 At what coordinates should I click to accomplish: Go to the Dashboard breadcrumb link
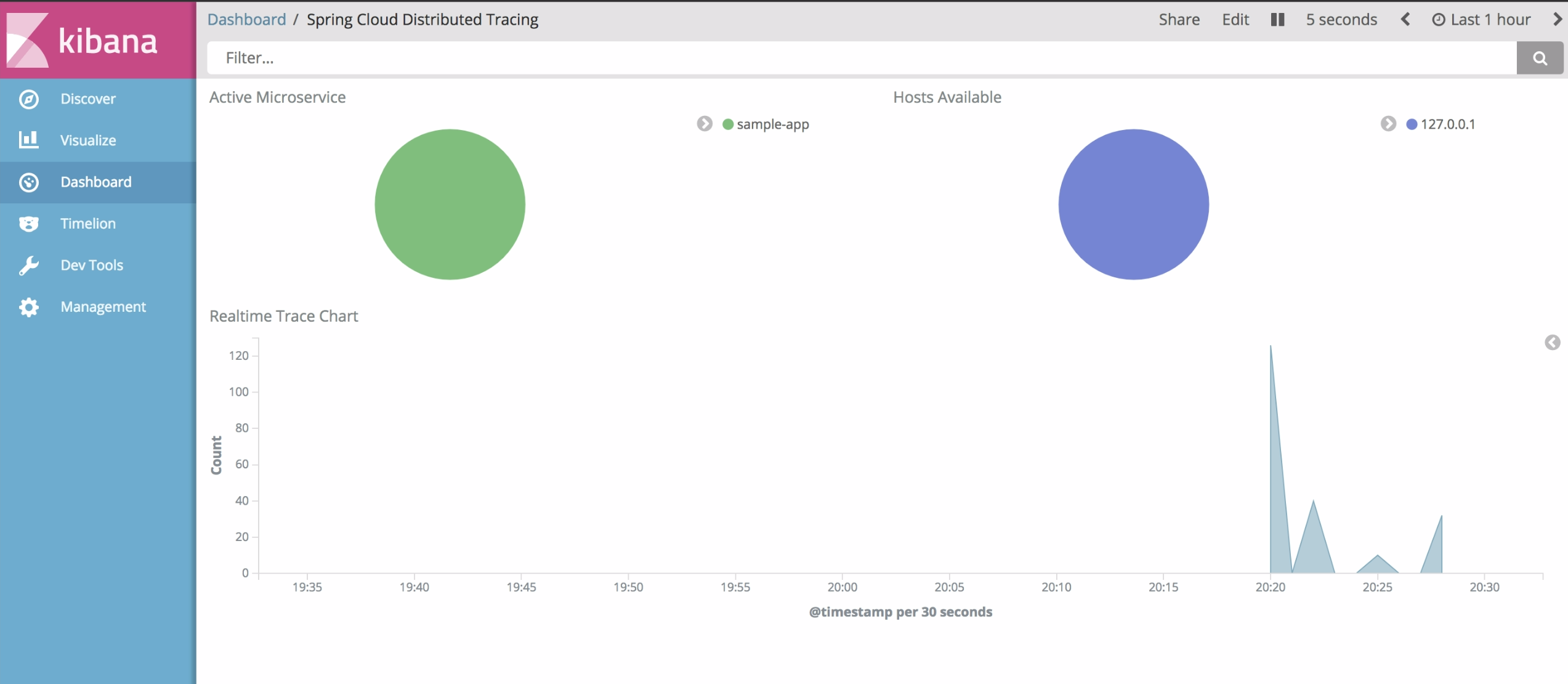(x=246, y=20)
